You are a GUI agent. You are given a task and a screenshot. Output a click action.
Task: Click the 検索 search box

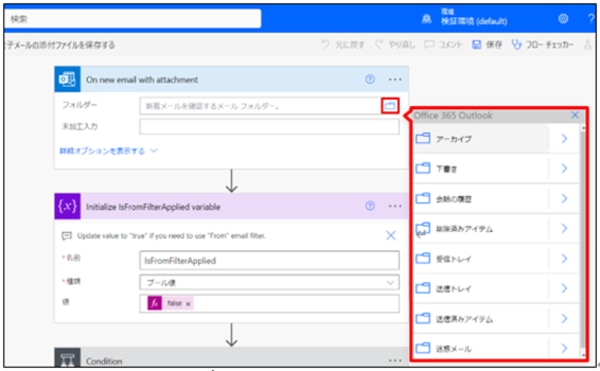(x=132, y=19)
